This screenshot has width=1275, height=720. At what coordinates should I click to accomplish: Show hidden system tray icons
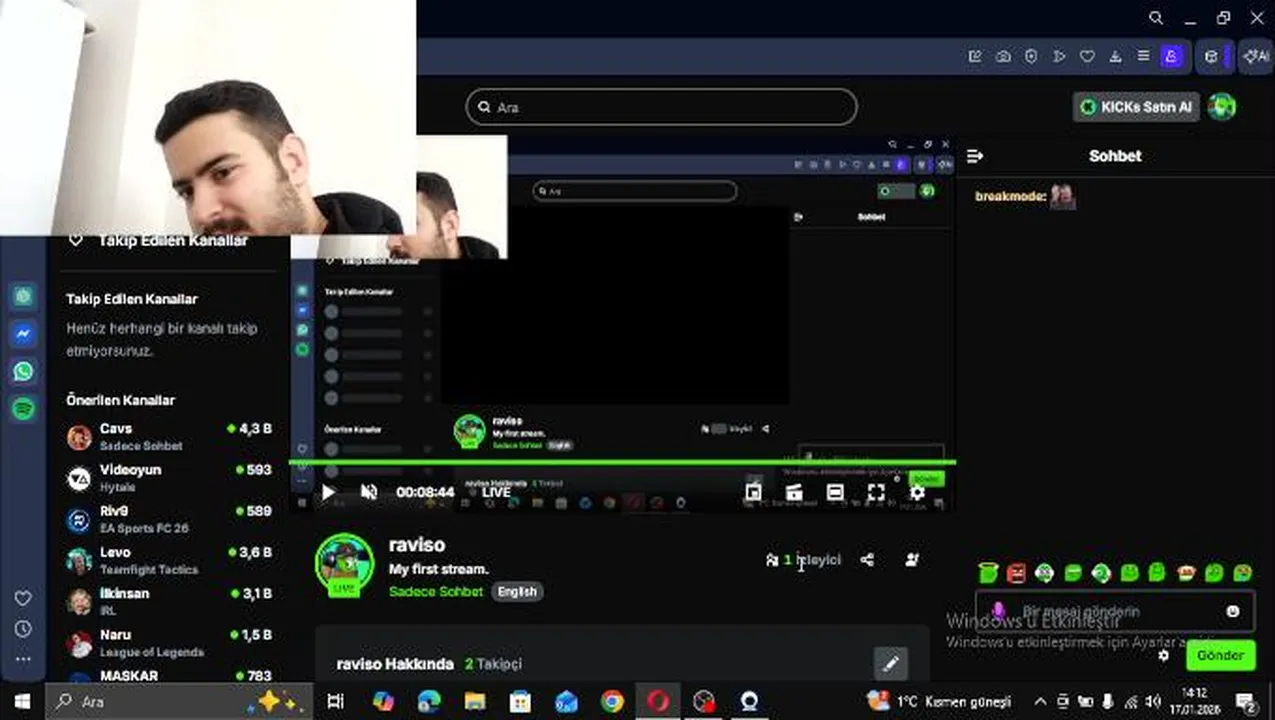tap(1040, 702)
